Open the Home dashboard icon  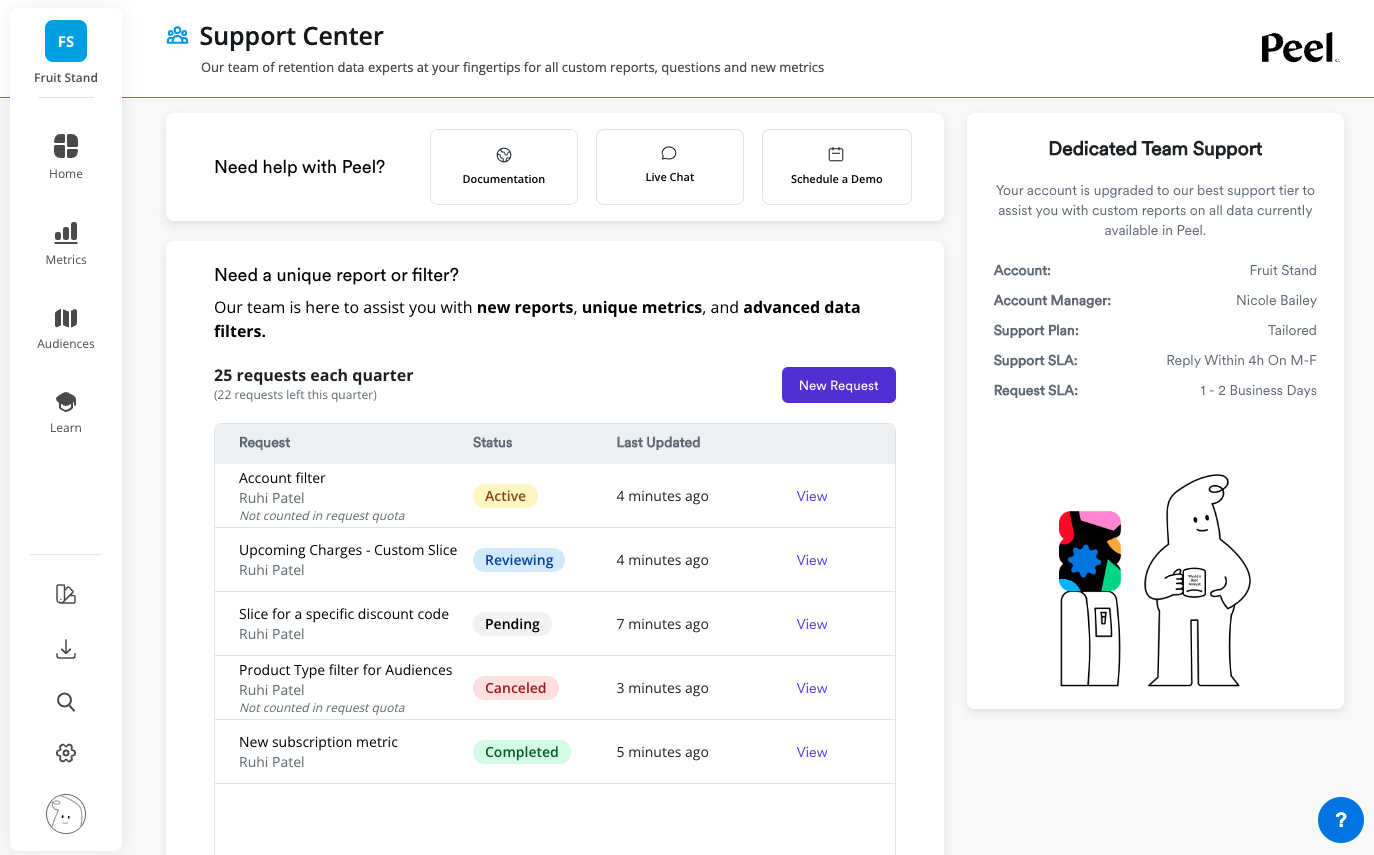click(66, 146)
